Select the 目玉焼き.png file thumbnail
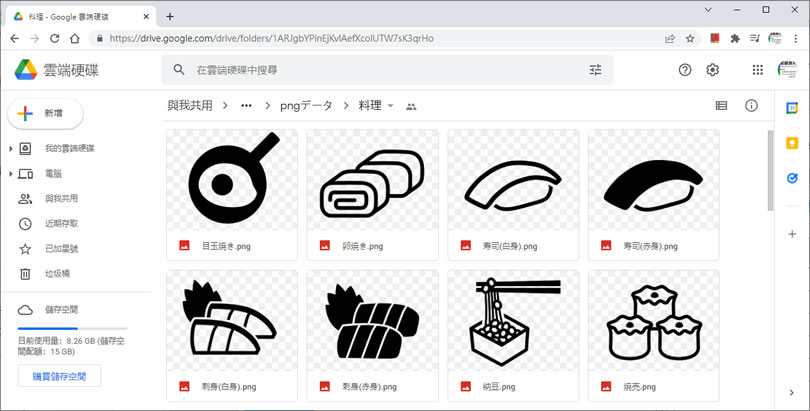The width and height of the screenshot is (810, 411). pyautogui.click(x=232, y=181)
